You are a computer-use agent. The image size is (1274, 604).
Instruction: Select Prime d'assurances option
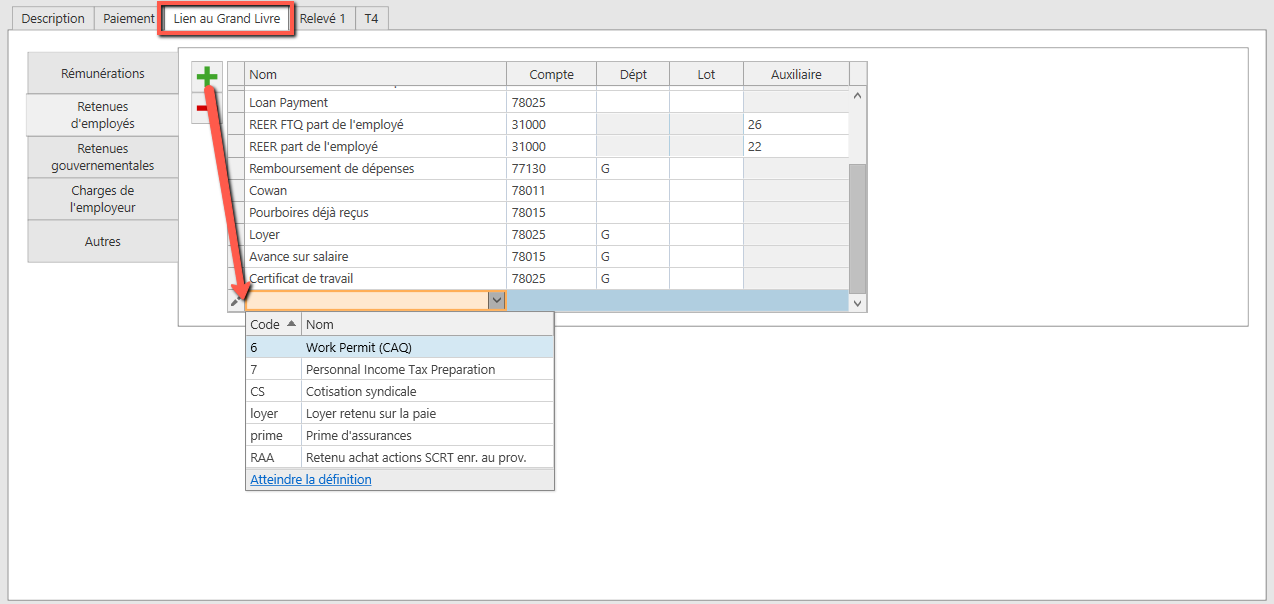coord(400,435)
